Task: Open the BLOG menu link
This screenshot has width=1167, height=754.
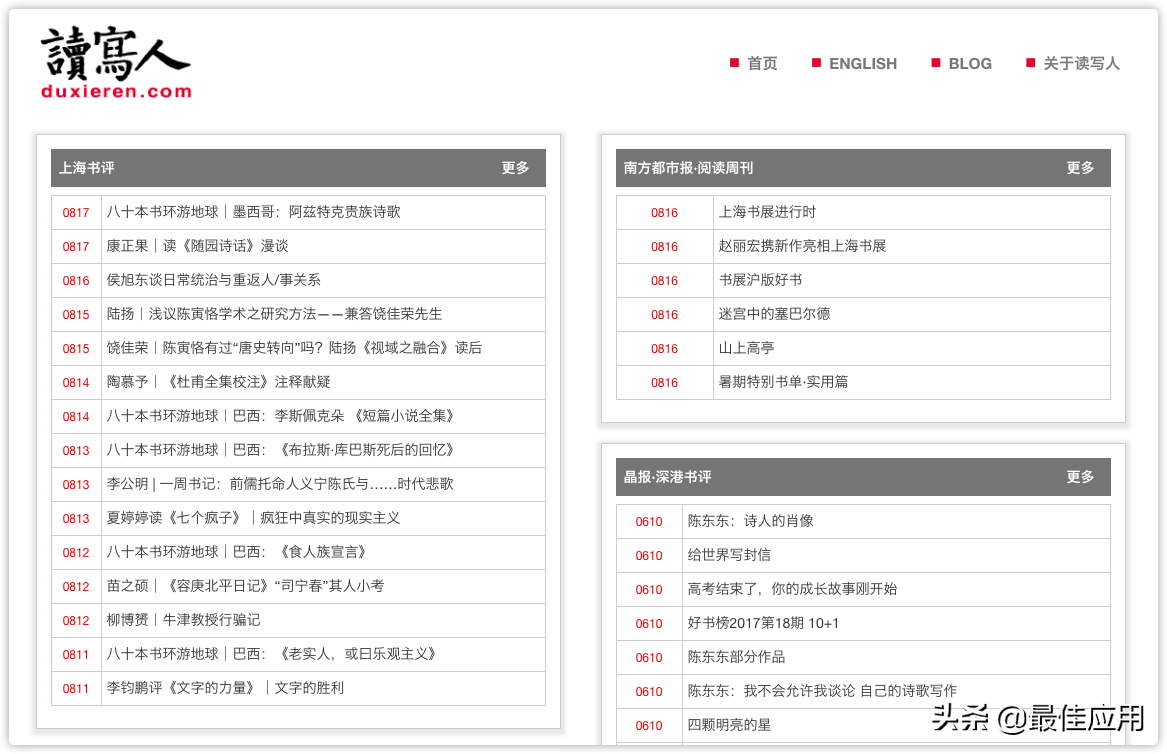Action: [969, 63]
